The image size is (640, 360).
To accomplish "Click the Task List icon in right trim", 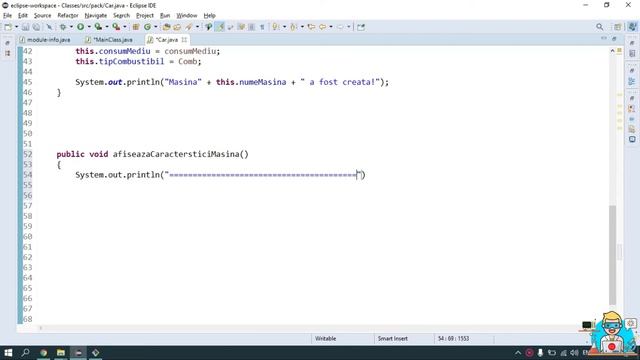I will click(632, 53).
